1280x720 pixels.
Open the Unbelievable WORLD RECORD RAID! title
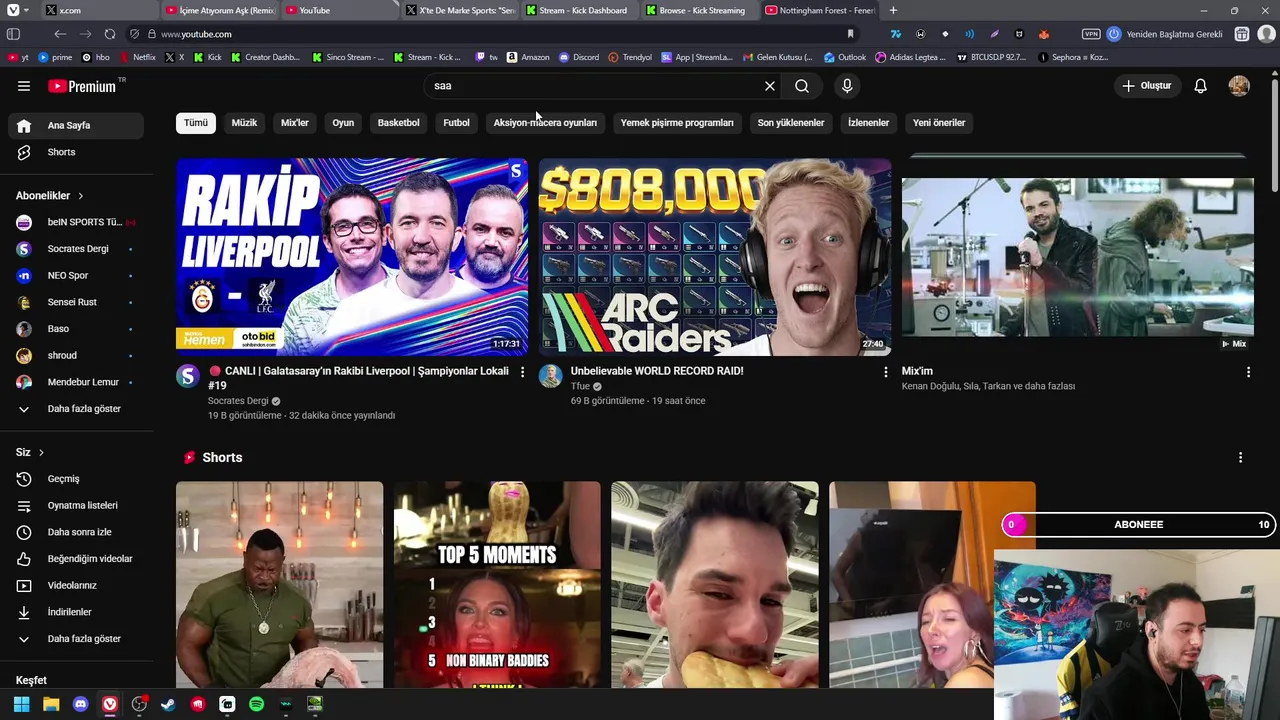tap(657, 371)
